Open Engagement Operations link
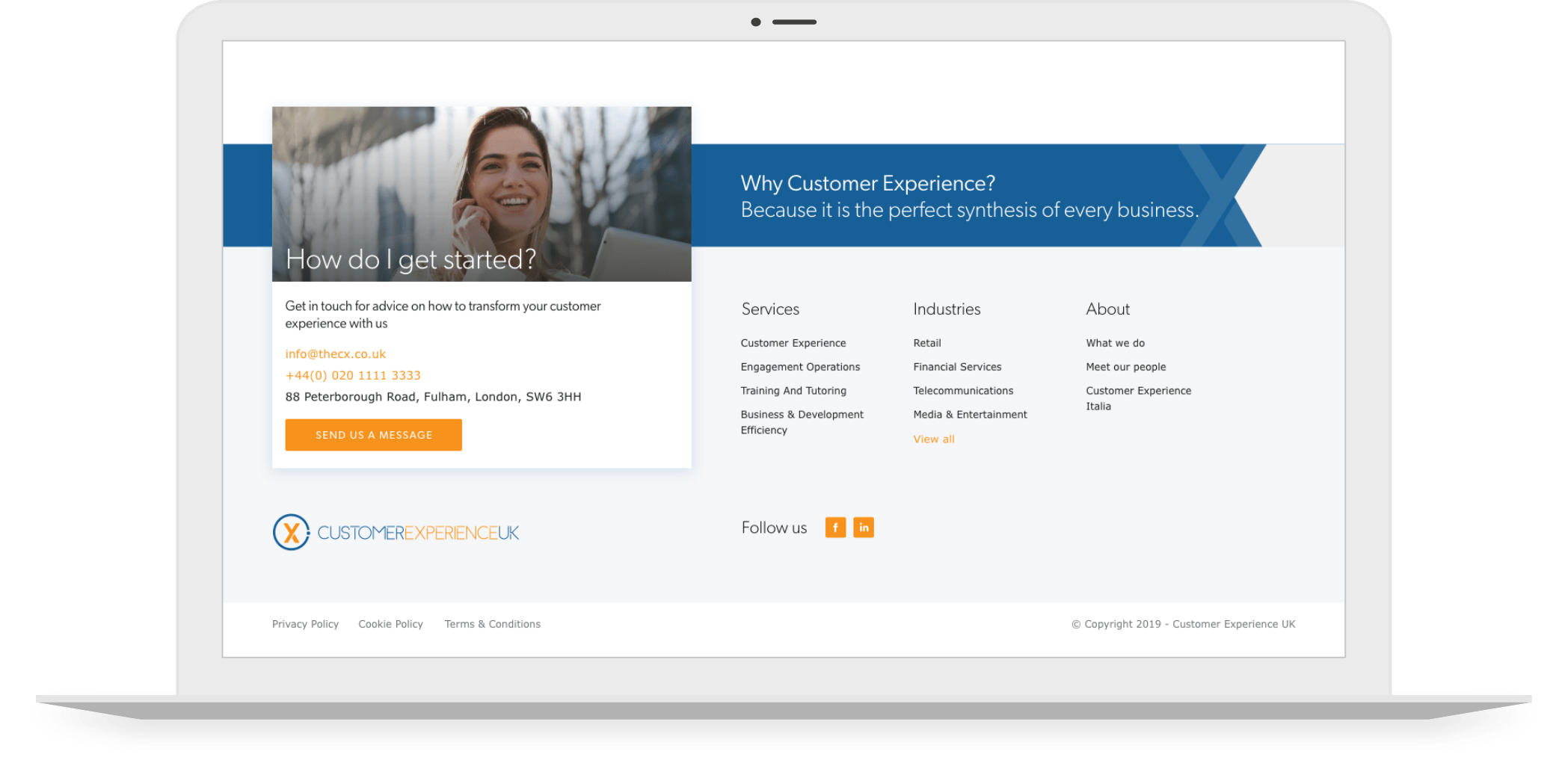This screenshot has height=766, width=1568. click(800, 367)
